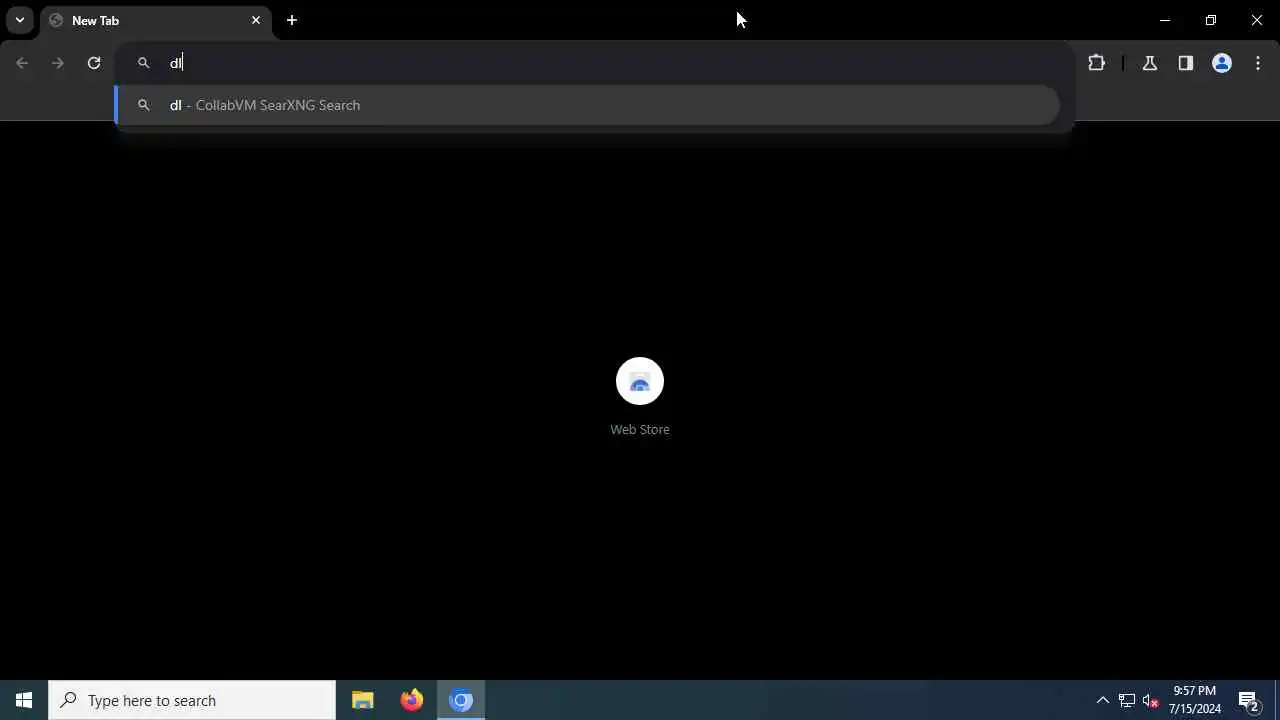The width and height of the screenshot is (1280, 720).
Task: Open File Explorer from taskbar
Action: point(363,700)
